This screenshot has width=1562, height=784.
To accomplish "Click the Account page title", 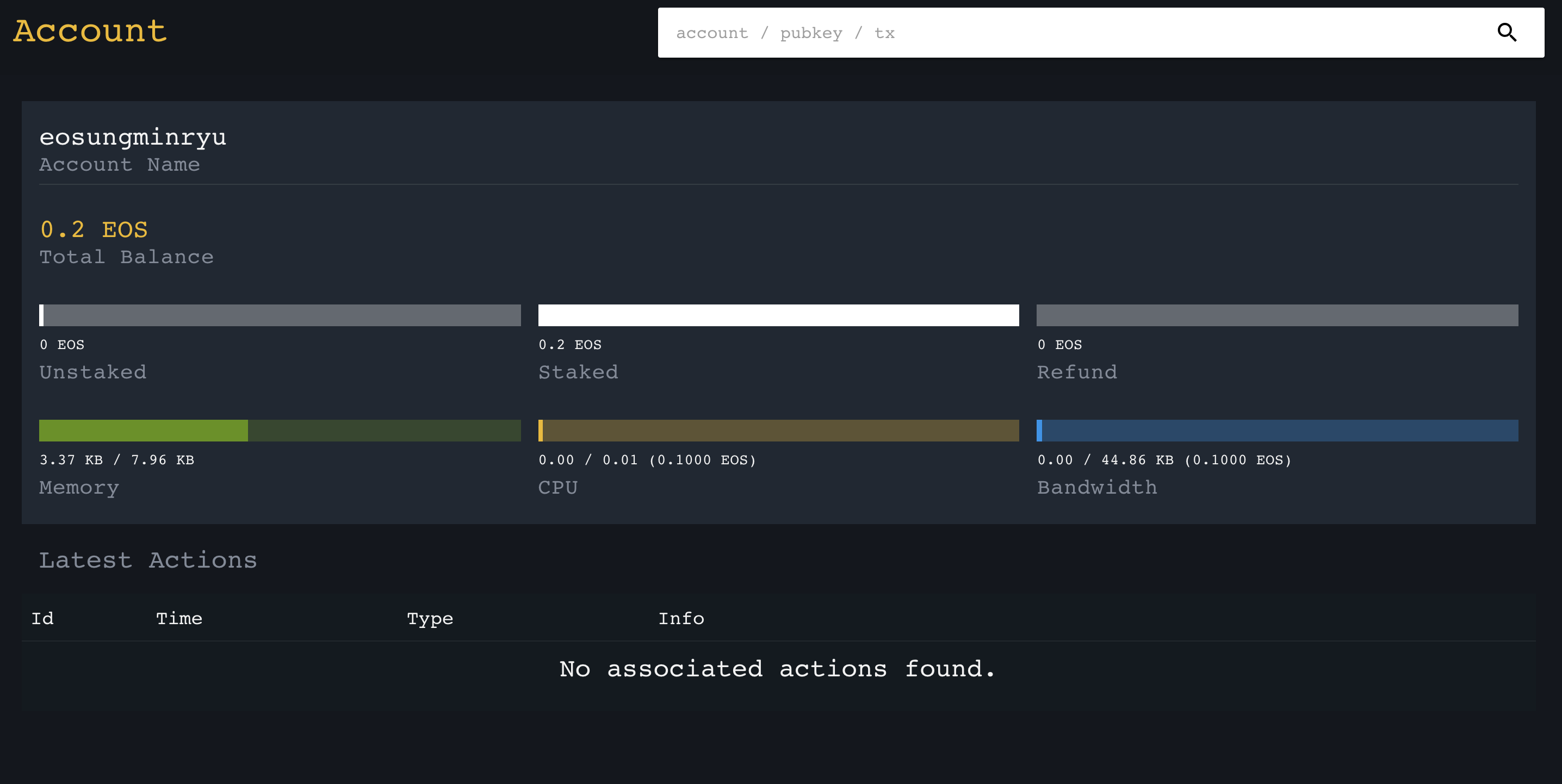I will (90, 31).
